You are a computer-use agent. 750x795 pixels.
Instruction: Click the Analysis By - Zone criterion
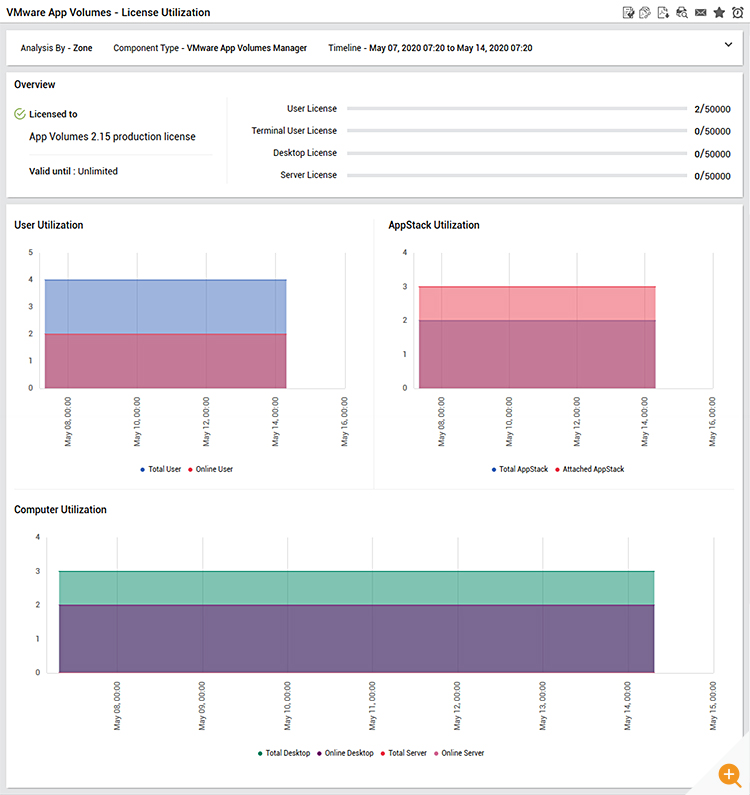pos(56,48)
